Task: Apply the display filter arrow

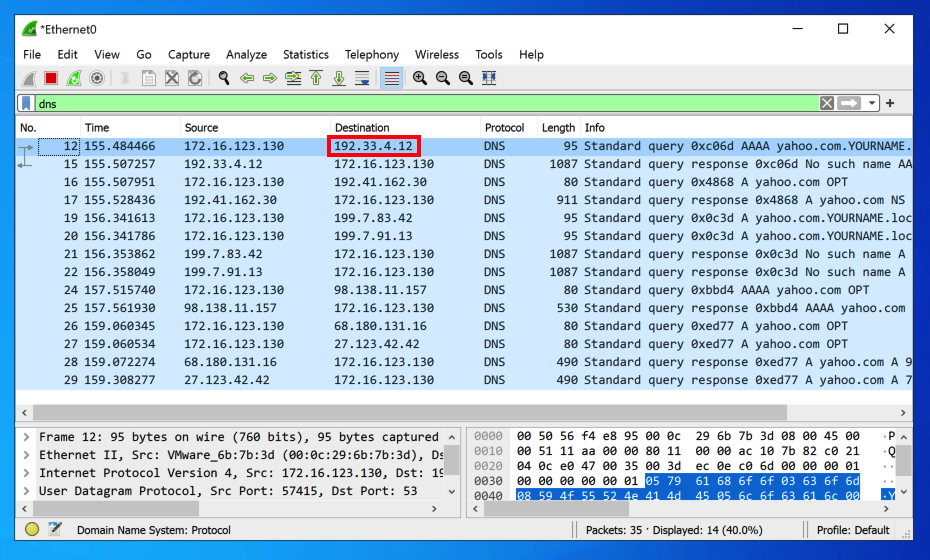Action: click(849, 103)
